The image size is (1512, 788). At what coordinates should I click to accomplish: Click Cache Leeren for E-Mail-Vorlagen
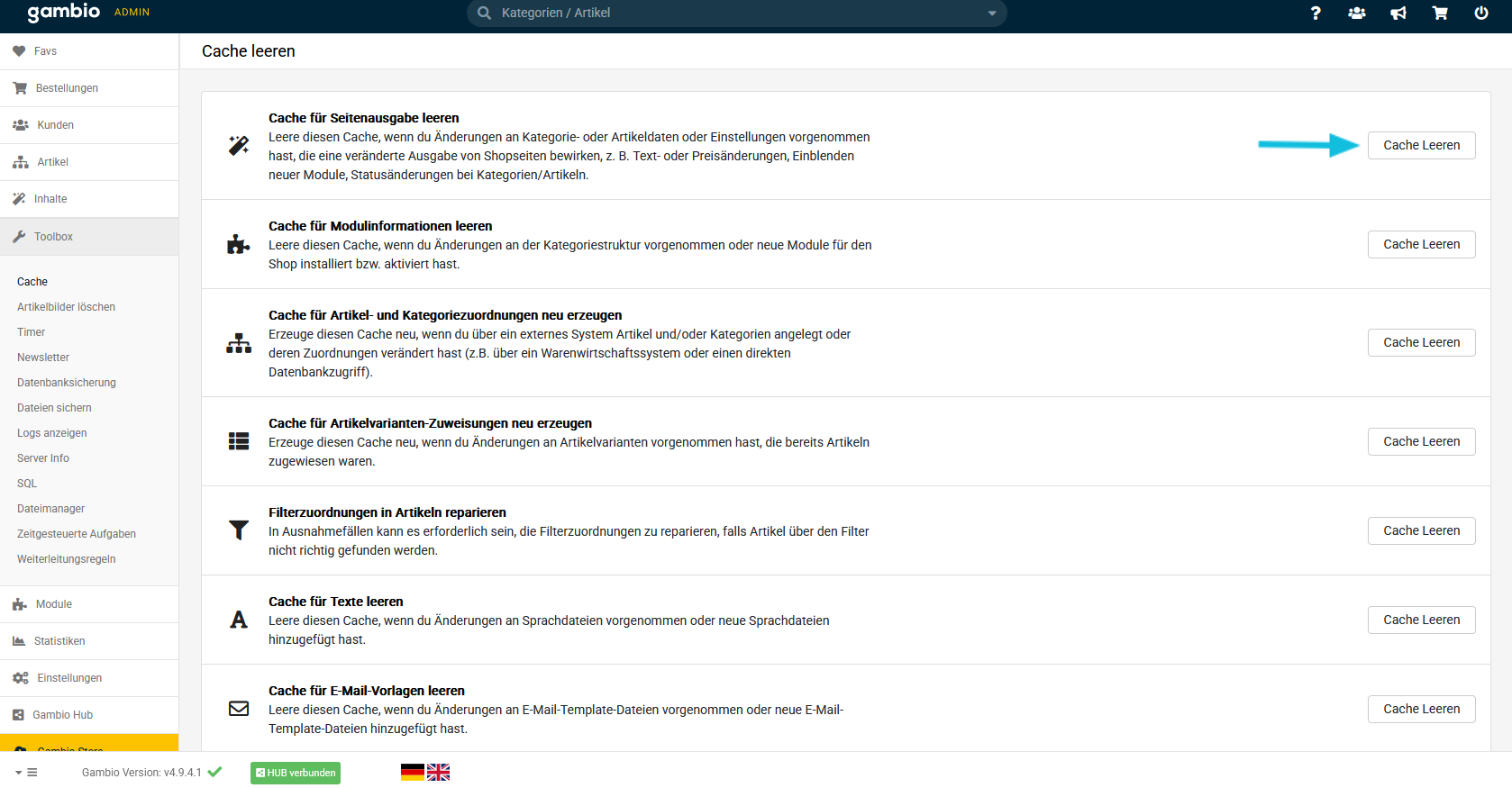[x=1421, y=709]
